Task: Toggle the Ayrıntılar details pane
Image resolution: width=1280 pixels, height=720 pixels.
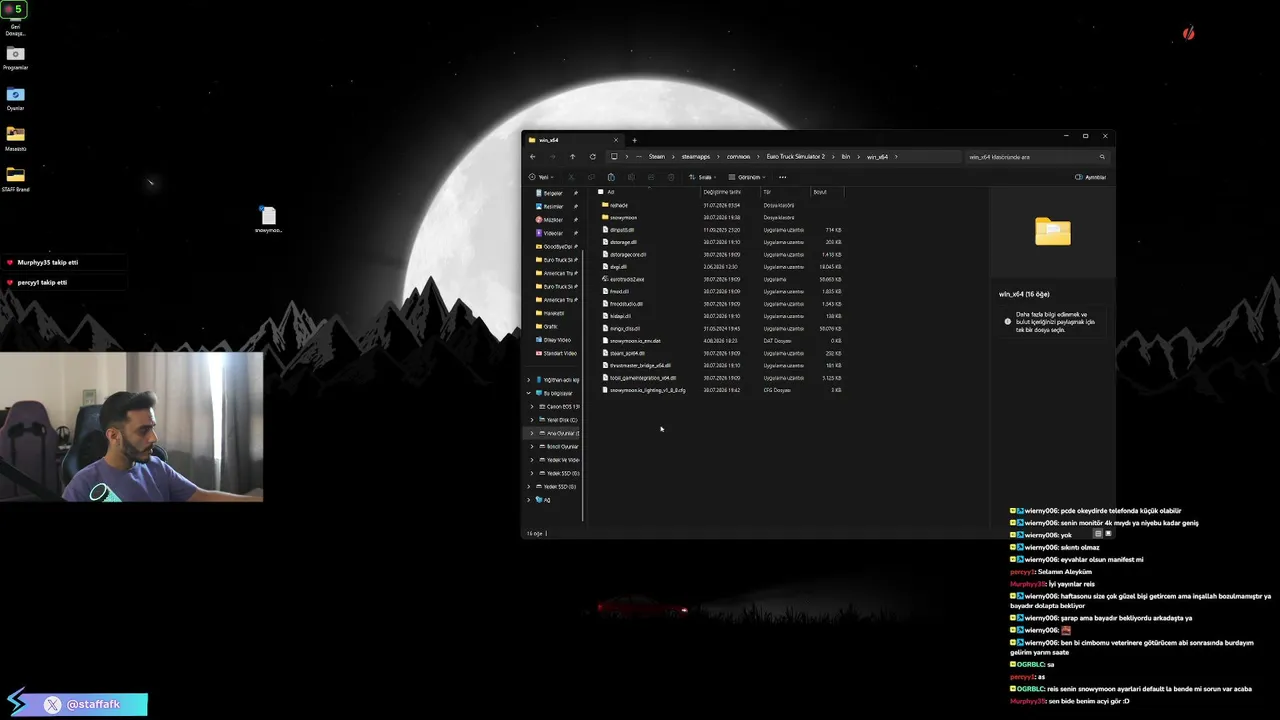Action: pos(1091,177)
